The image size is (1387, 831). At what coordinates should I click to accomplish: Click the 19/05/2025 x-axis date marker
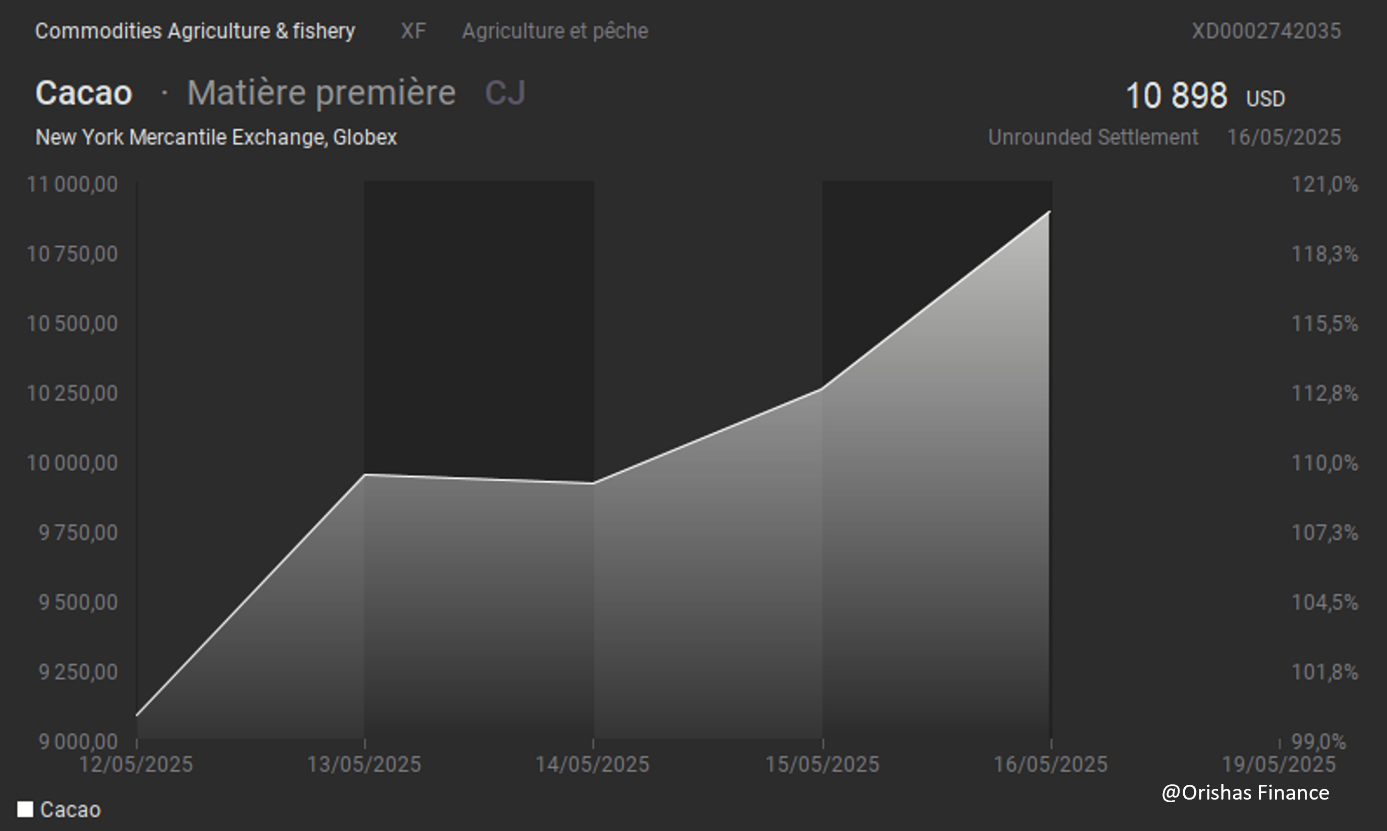coord(1279,764)
